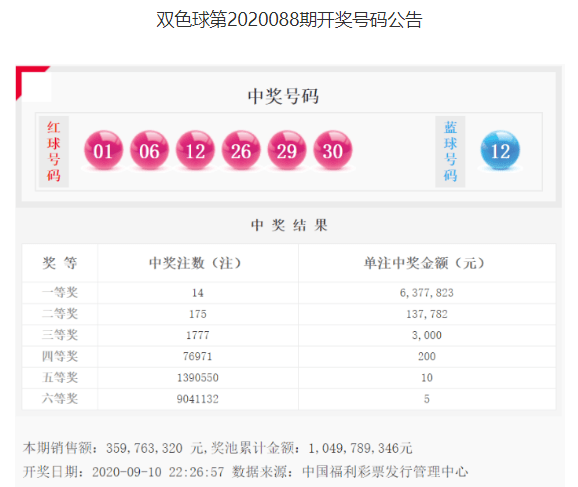
Task: Click red ball number 06
Action: tap(149, 150)
